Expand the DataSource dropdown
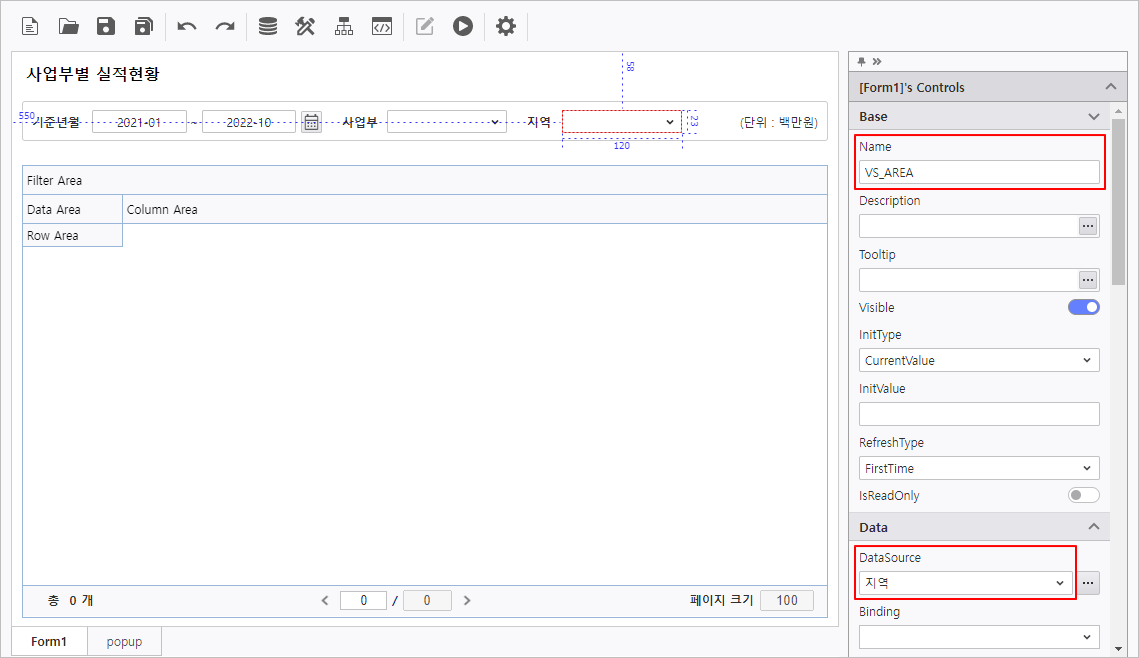The width and height of the screenshot is (1139, 658). pos(964,583)
